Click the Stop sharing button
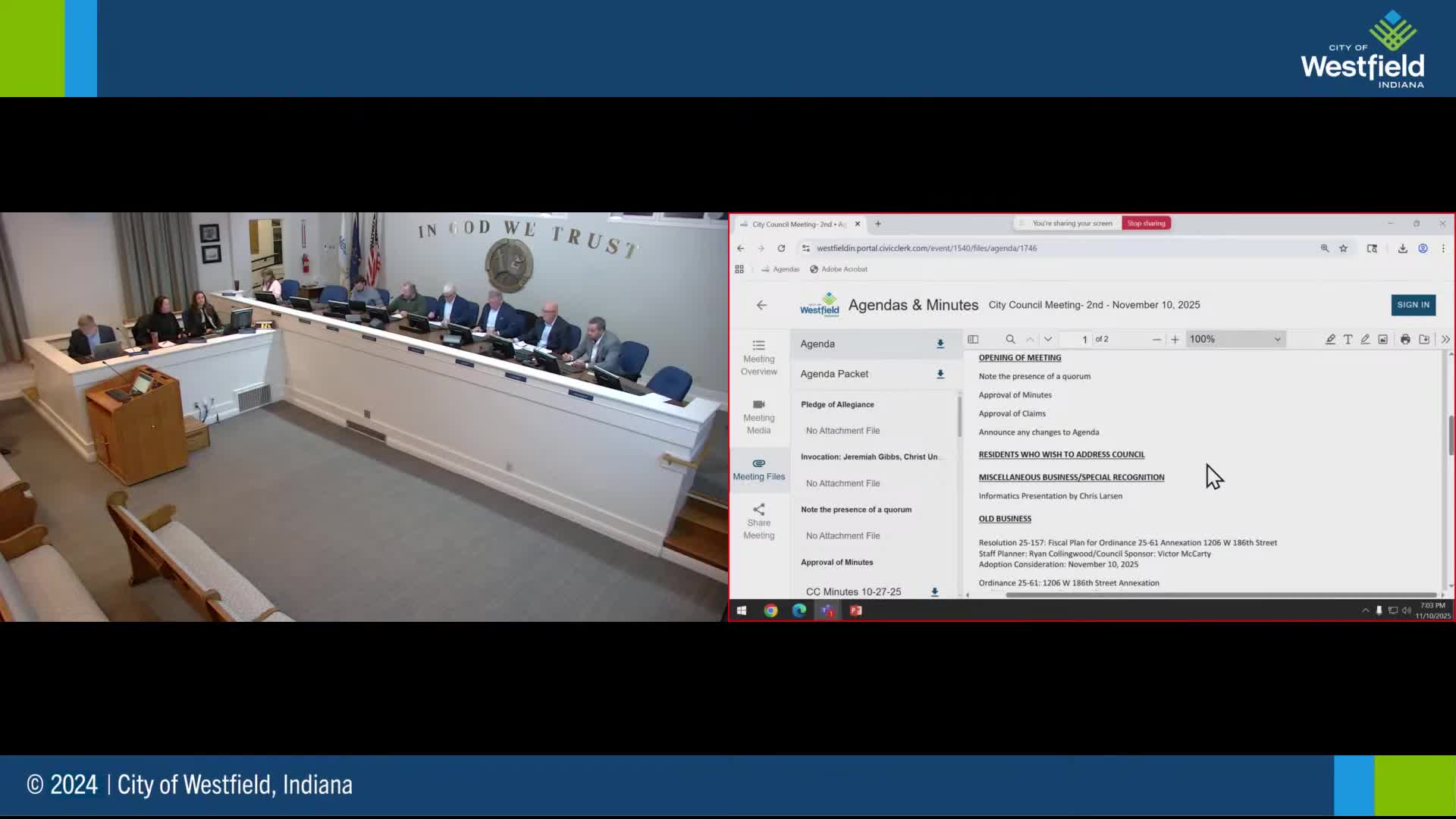The height and width of the screenshot is (819, 1456). (1146, 223)
